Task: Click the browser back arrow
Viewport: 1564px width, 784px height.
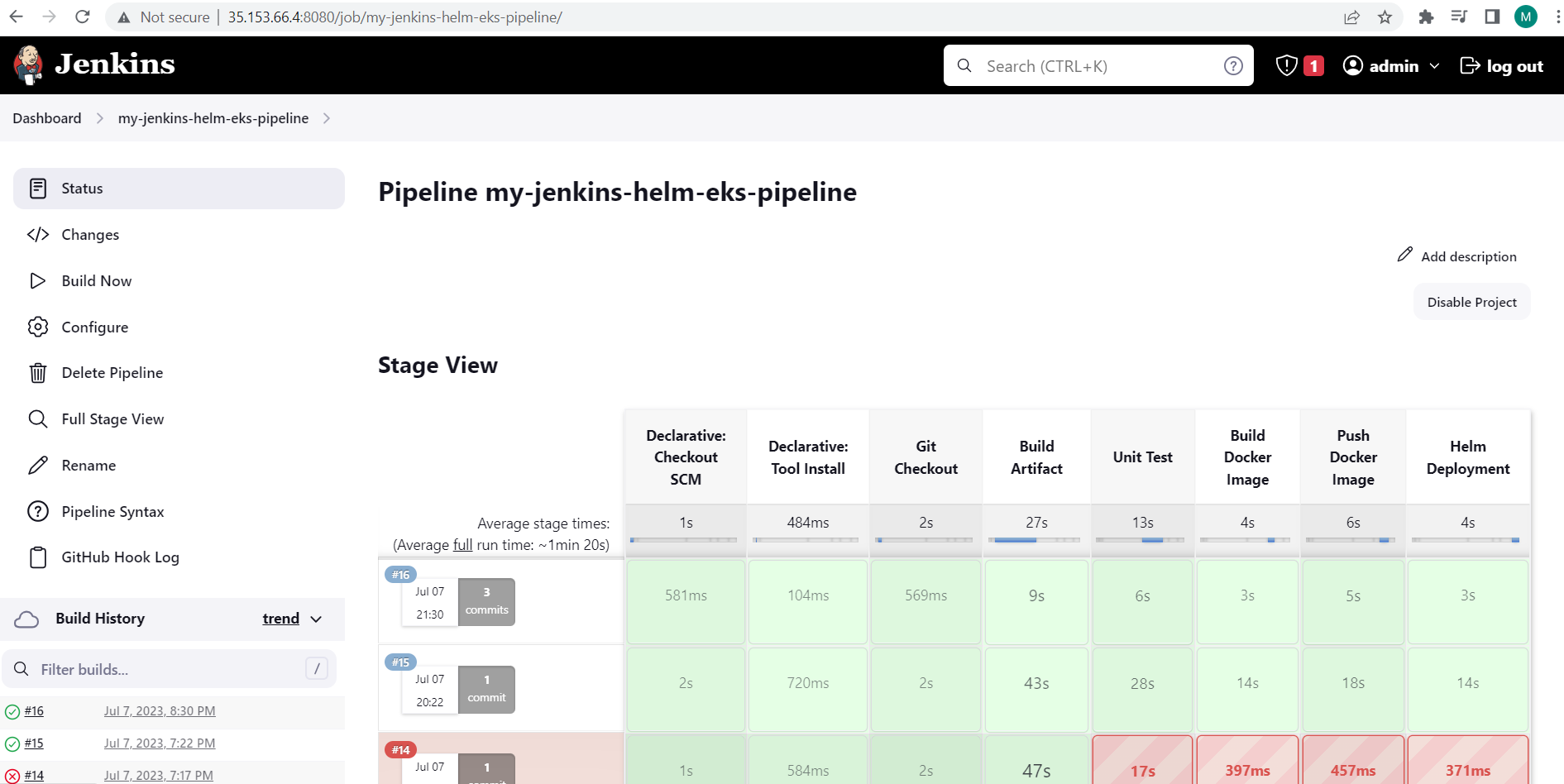Action: (x=17, y=17)
